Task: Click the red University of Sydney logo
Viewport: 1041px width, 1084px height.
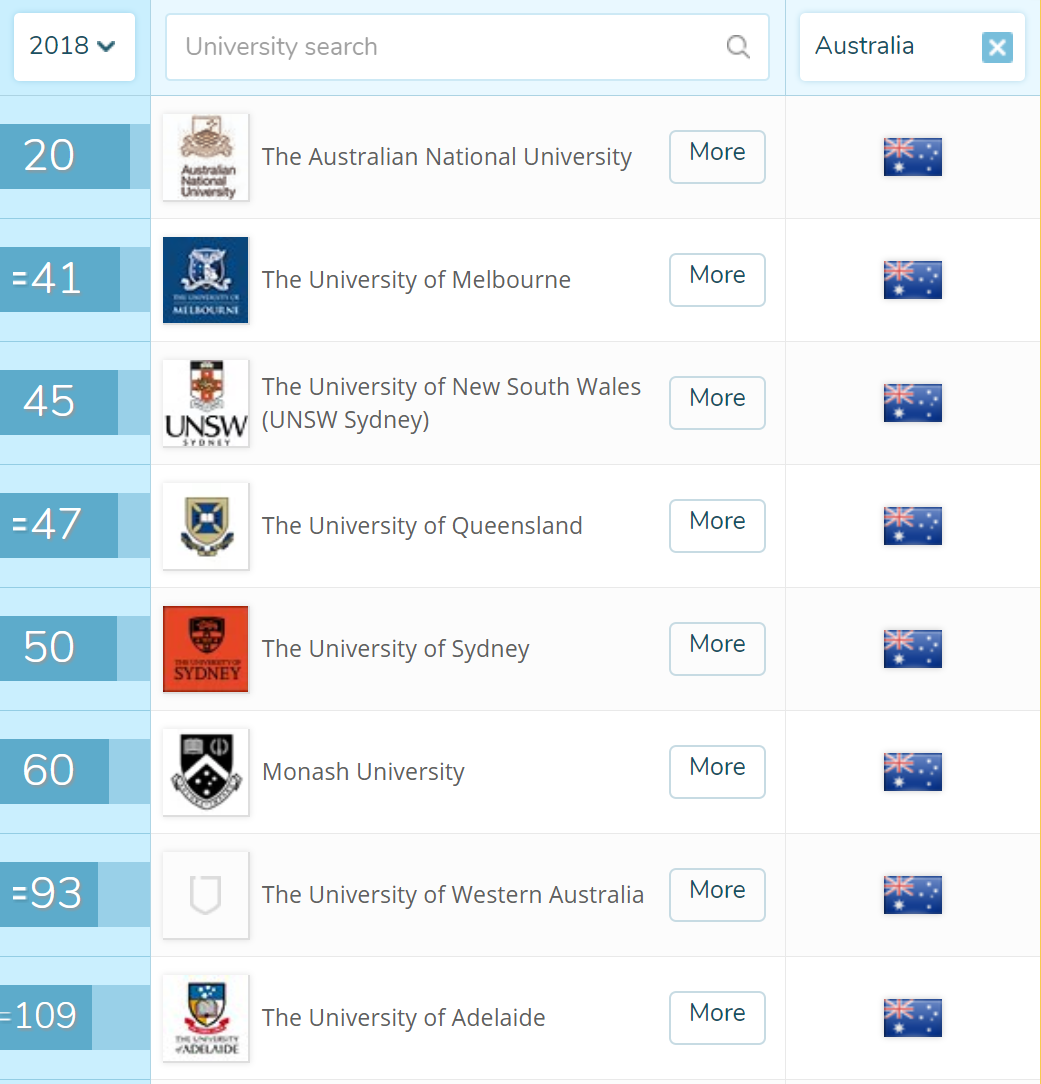Action: [205, 649]
